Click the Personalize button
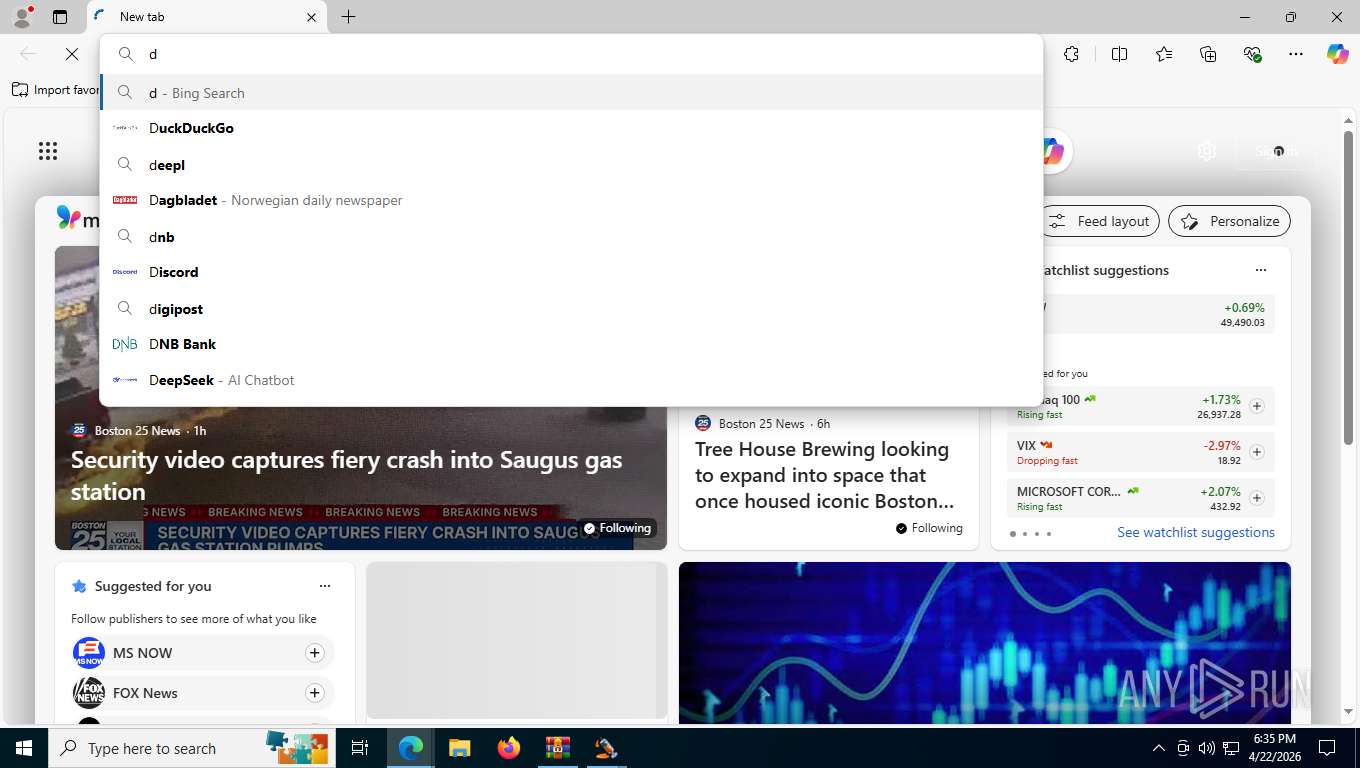1360x768 pixels. click(1229, 221)
